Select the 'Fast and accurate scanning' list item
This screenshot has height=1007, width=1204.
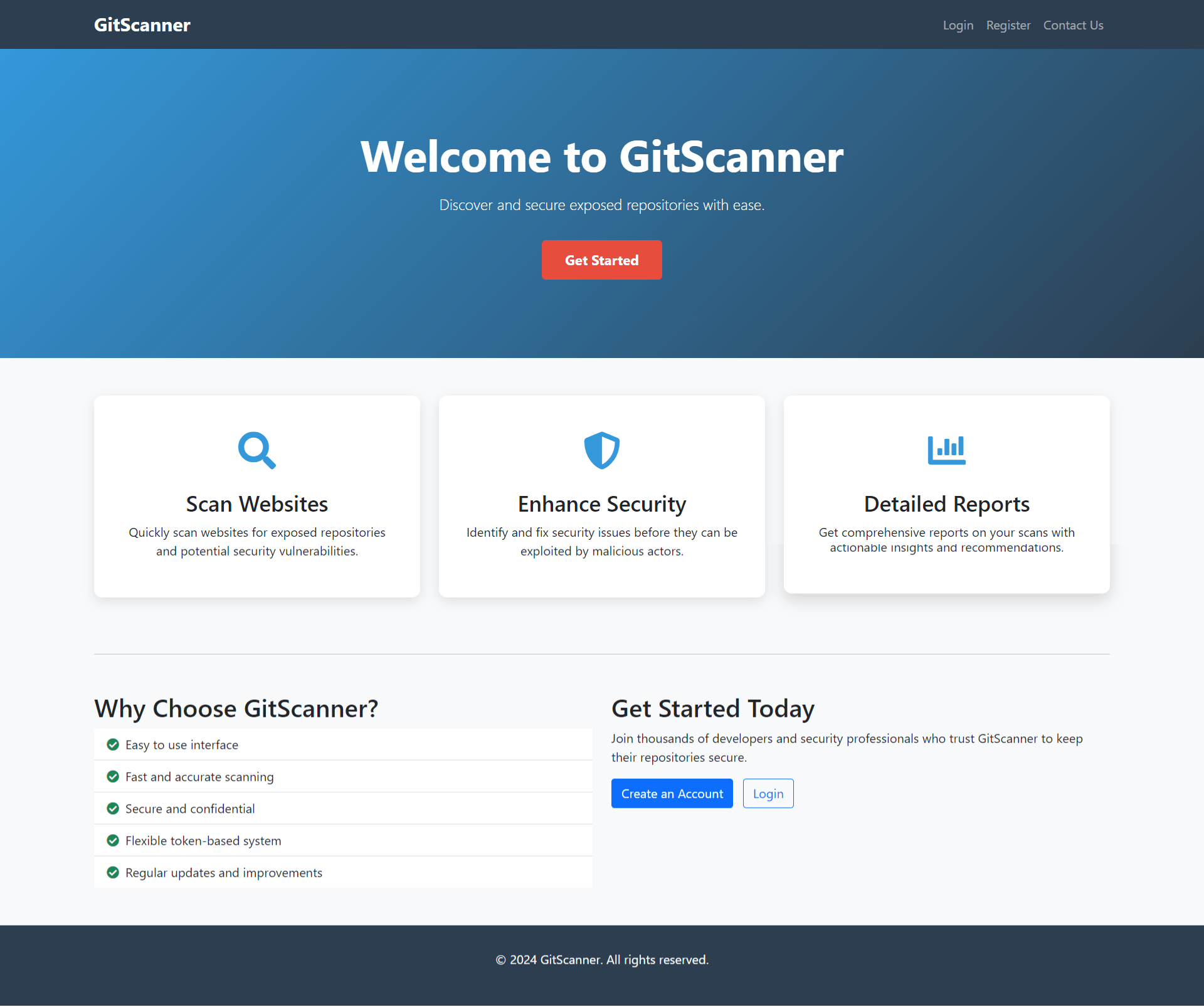click(x=343, y=777)
